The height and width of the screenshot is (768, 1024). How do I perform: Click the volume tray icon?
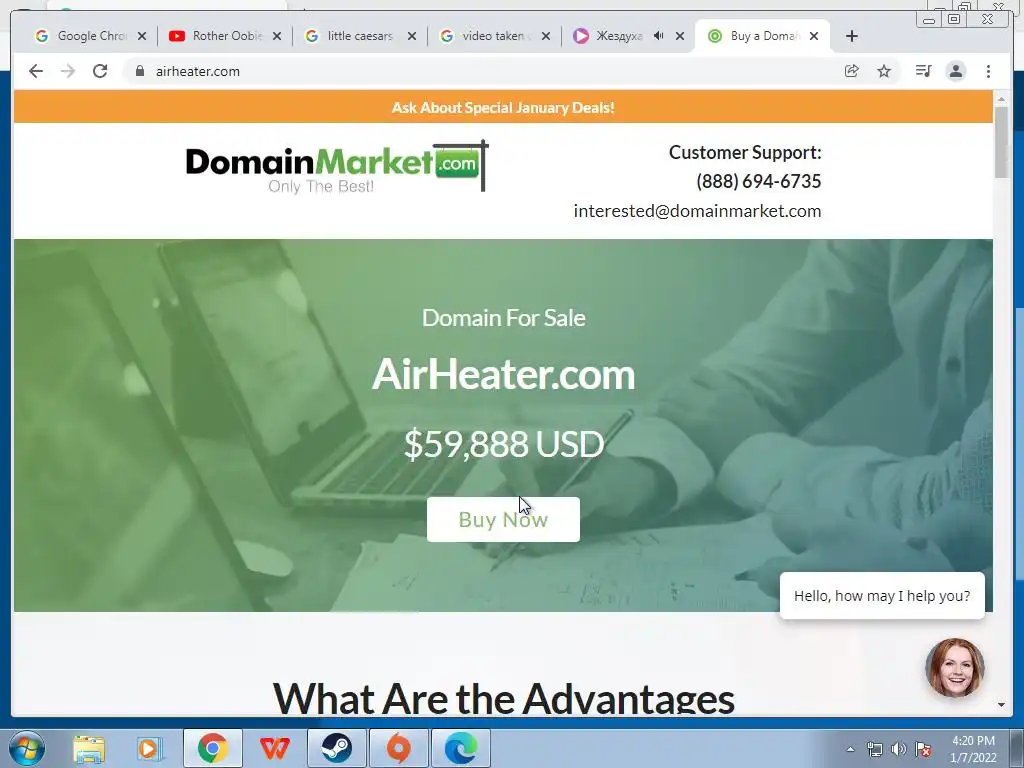tap(899, 749)
